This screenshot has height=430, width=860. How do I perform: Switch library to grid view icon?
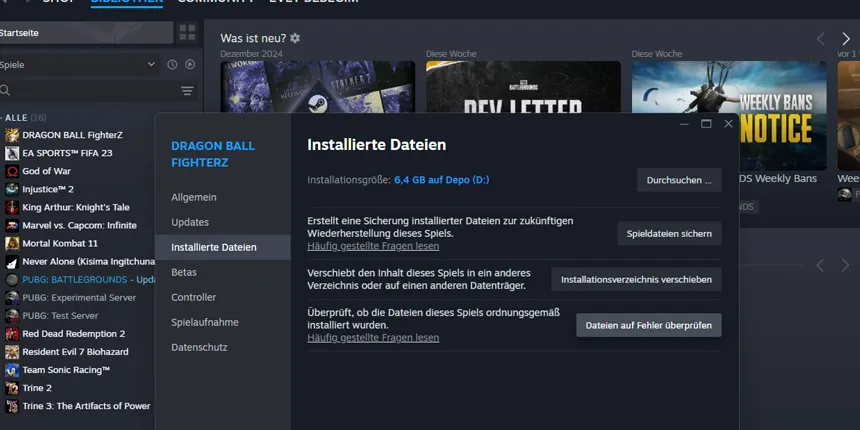click(x=187, y=32)
